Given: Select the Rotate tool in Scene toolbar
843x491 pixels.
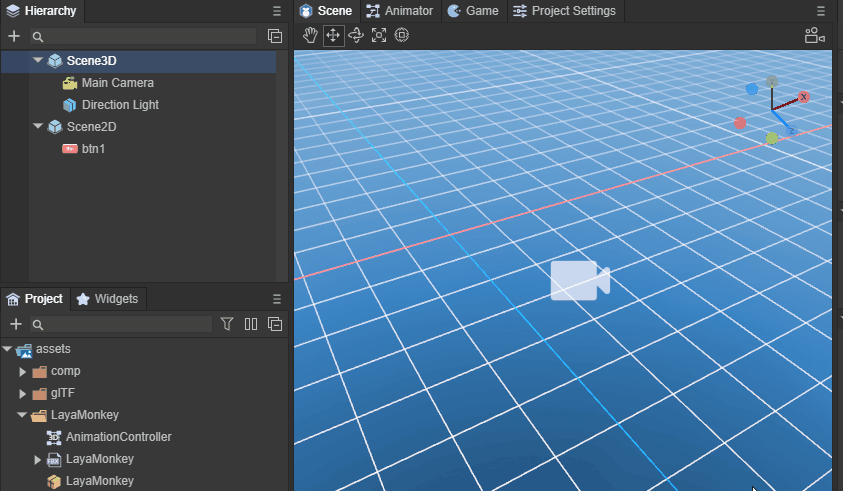Looking at the screenshot, I should coord(356,35).
